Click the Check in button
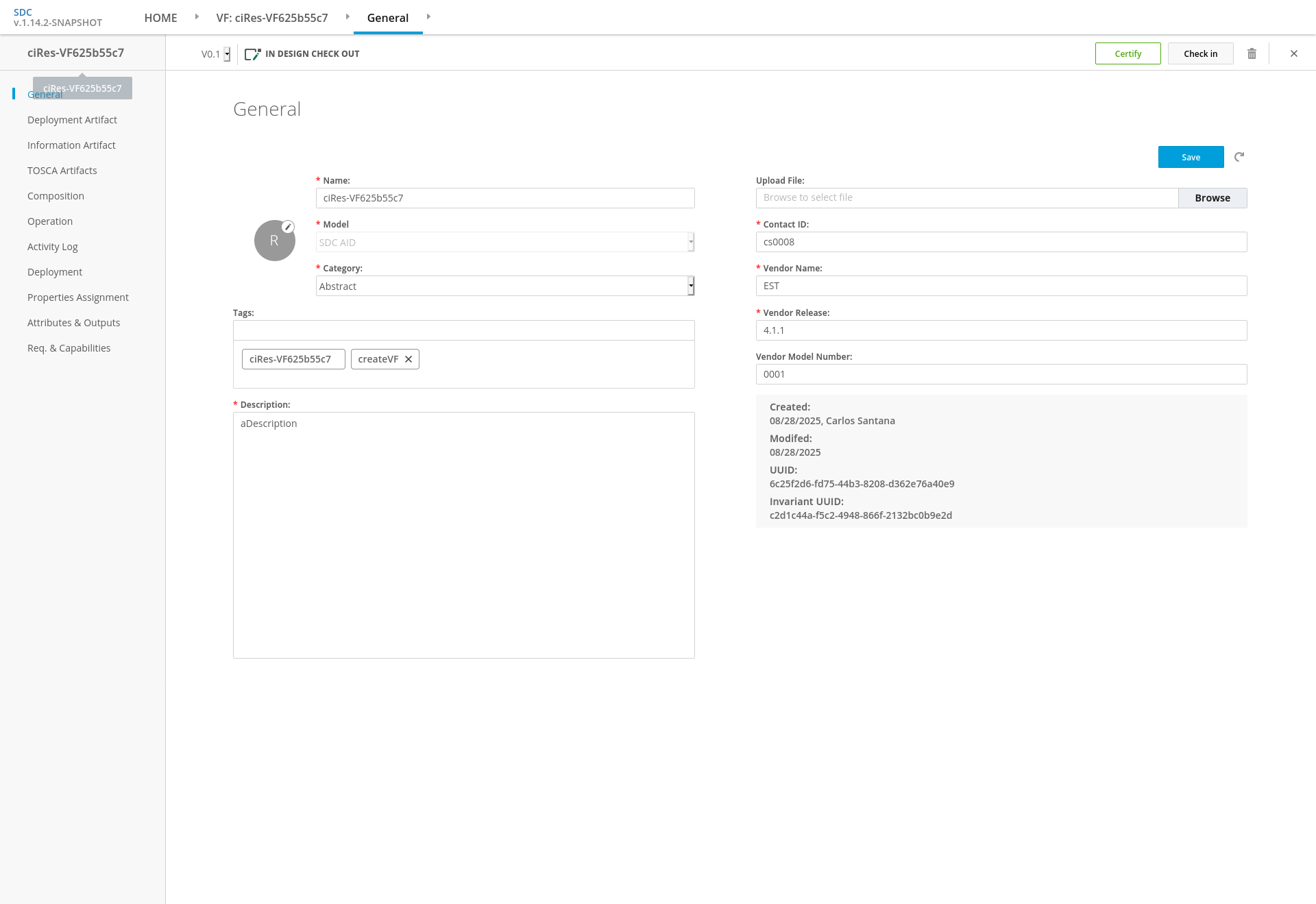Image resolution: width=1316 pixels, height=904 pixels. tap(1200, 53)
